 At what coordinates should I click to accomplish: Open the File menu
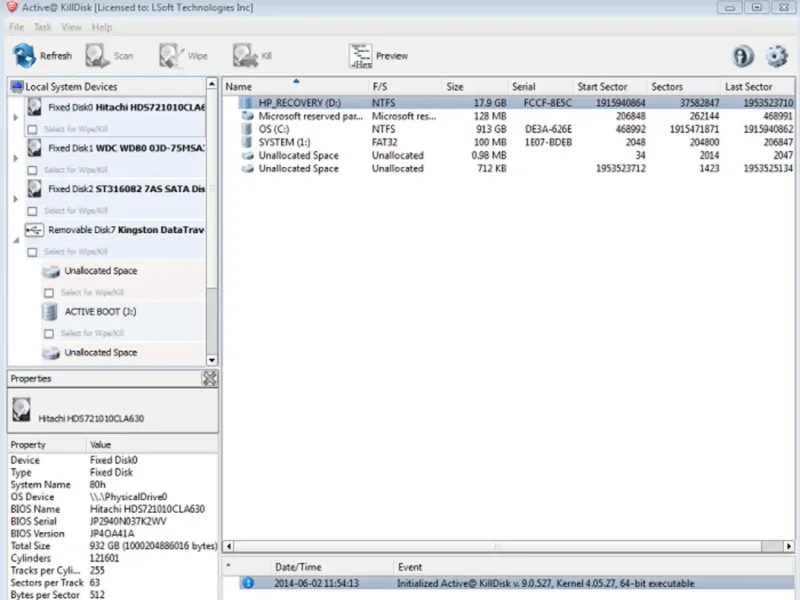pos(16,27)
